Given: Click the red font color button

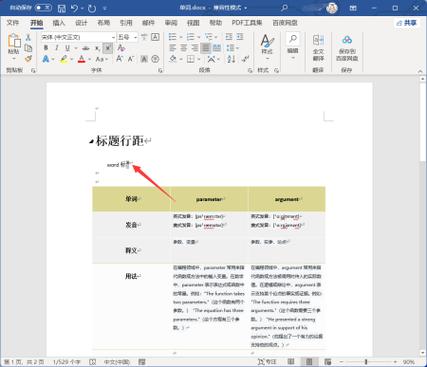Looking at the screenshot, I should (x=82, y=59).
